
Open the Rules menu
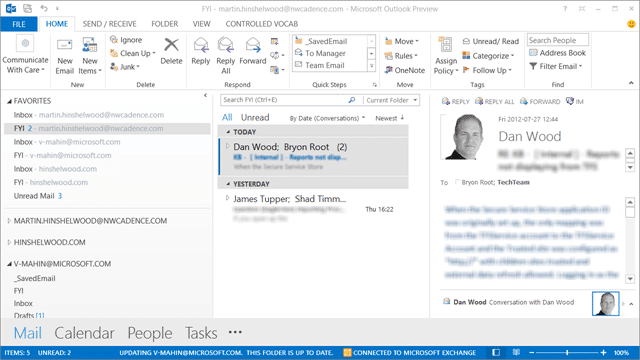pyautogui.click(x=401, y=56)
